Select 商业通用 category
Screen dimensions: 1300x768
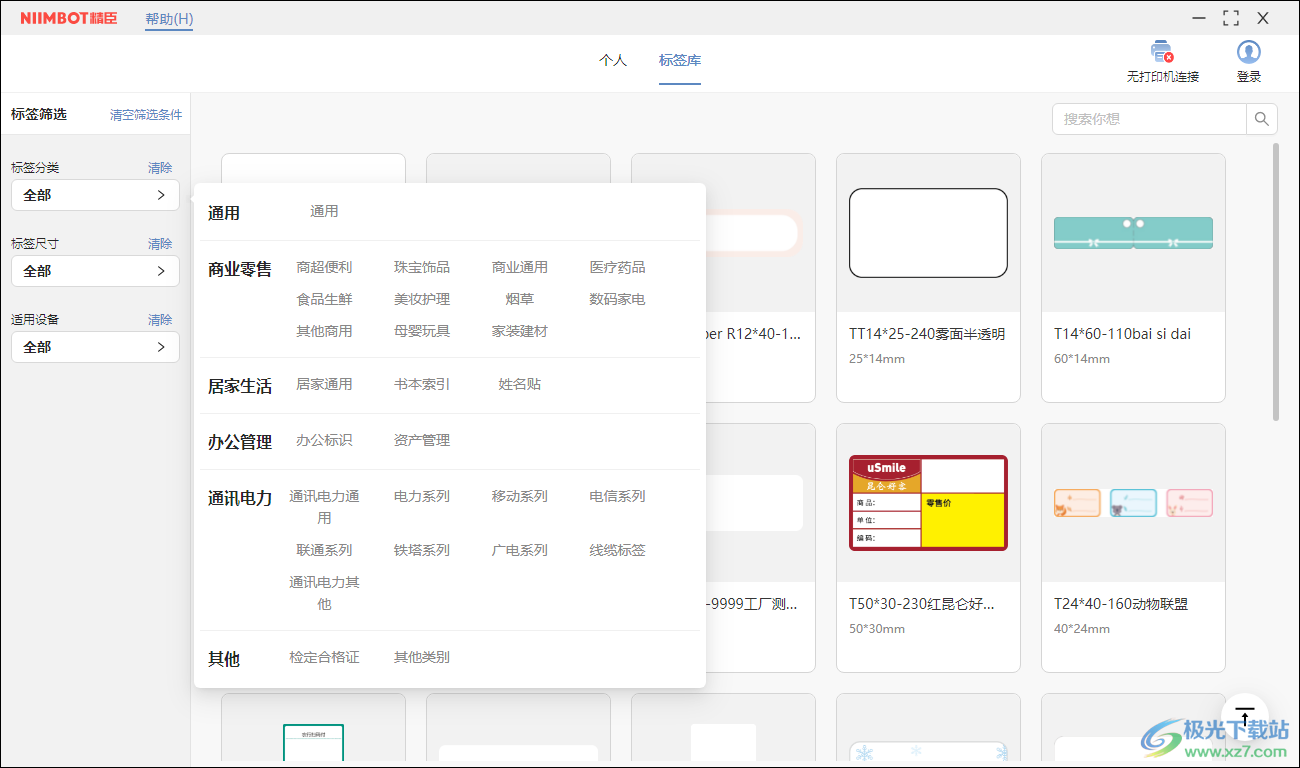pyautogui.click(x=520, y=267)
